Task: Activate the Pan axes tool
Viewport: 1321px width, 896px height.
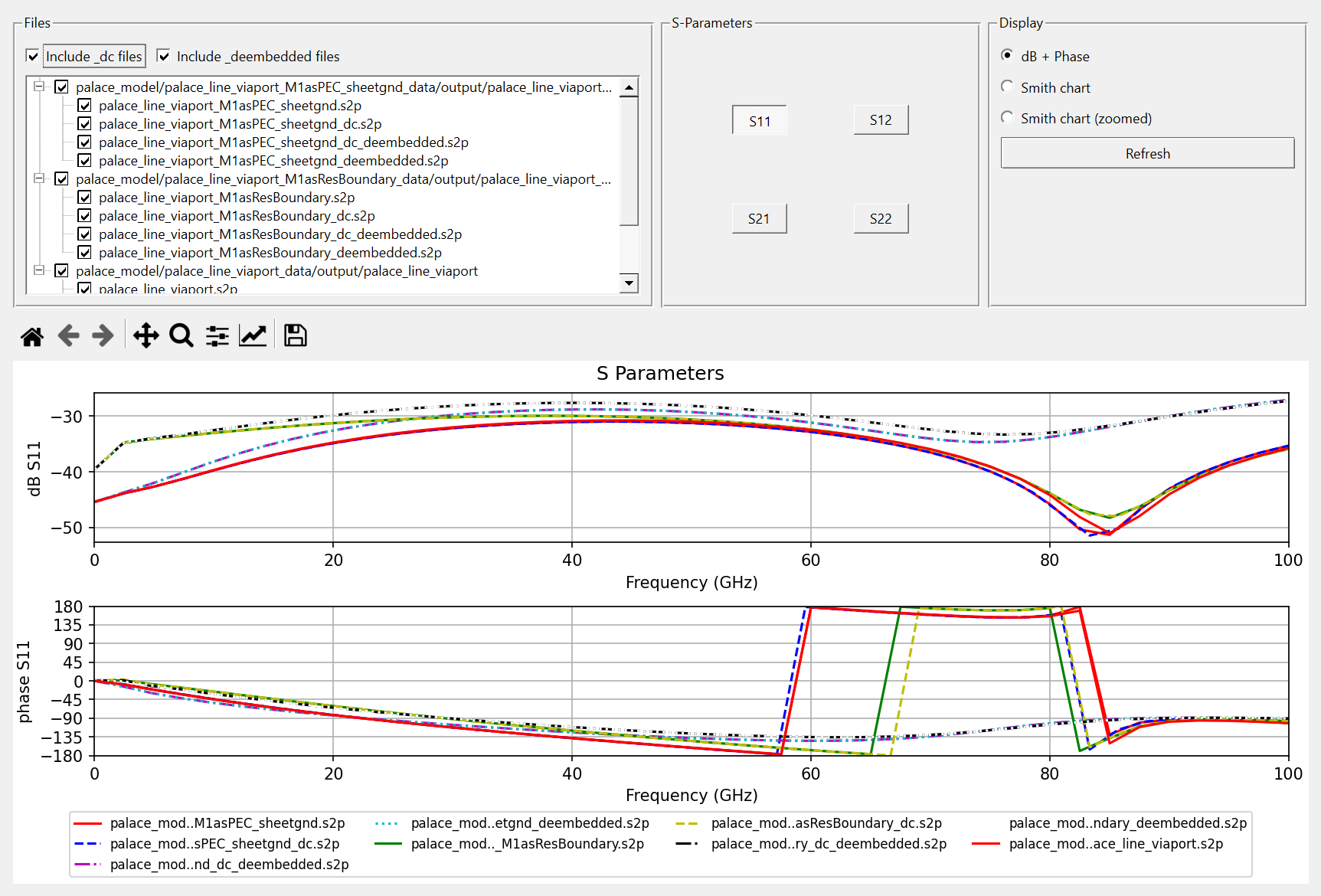Action: click(x=146, y=335)
